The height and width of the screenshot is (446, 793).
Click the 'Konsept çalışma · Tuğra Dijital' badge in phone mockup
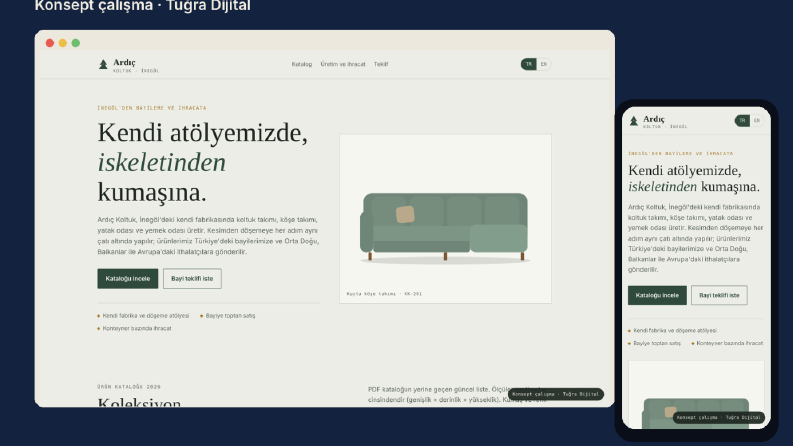coord(719,417)
